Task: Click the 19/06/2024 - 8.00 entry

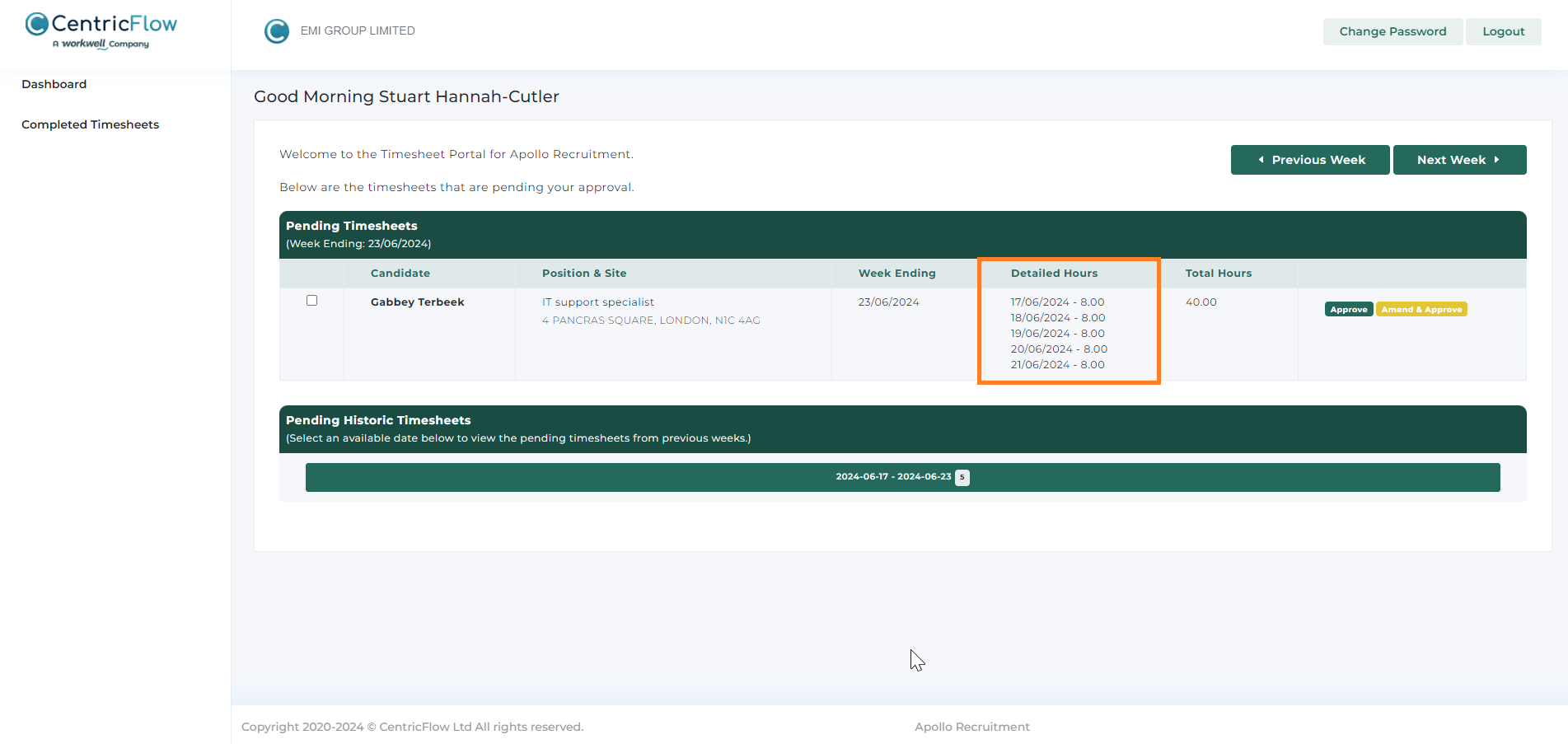Action: (x=1058, y=334)
